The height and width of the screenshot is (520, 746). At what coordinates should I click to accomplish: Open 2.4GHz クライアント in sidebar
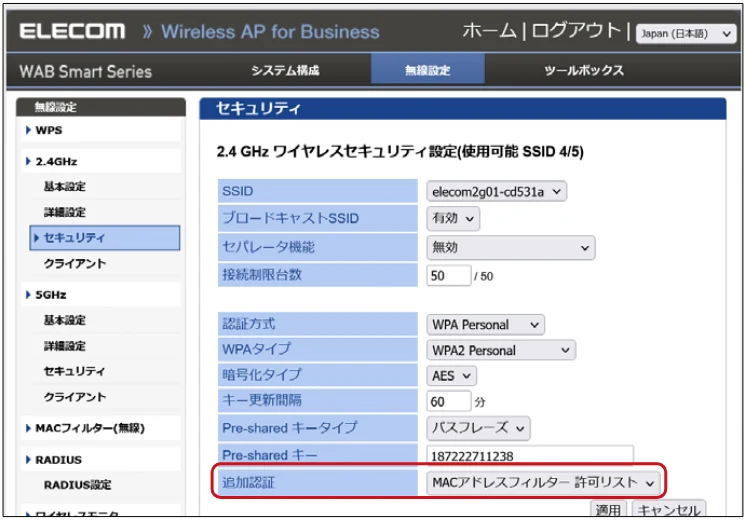[x=75, y=264]
